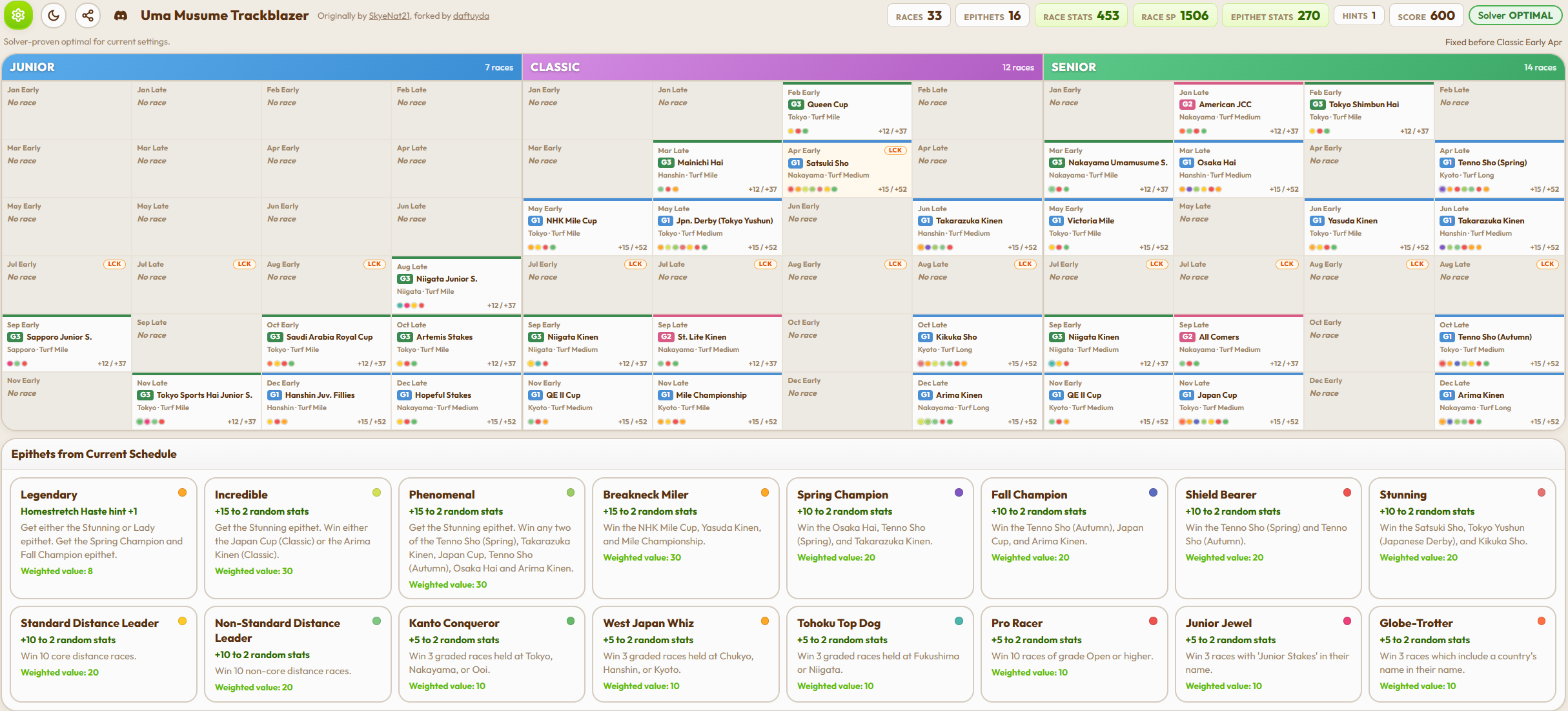Open SkyeNat21 author link

click(x=389, y=16)
